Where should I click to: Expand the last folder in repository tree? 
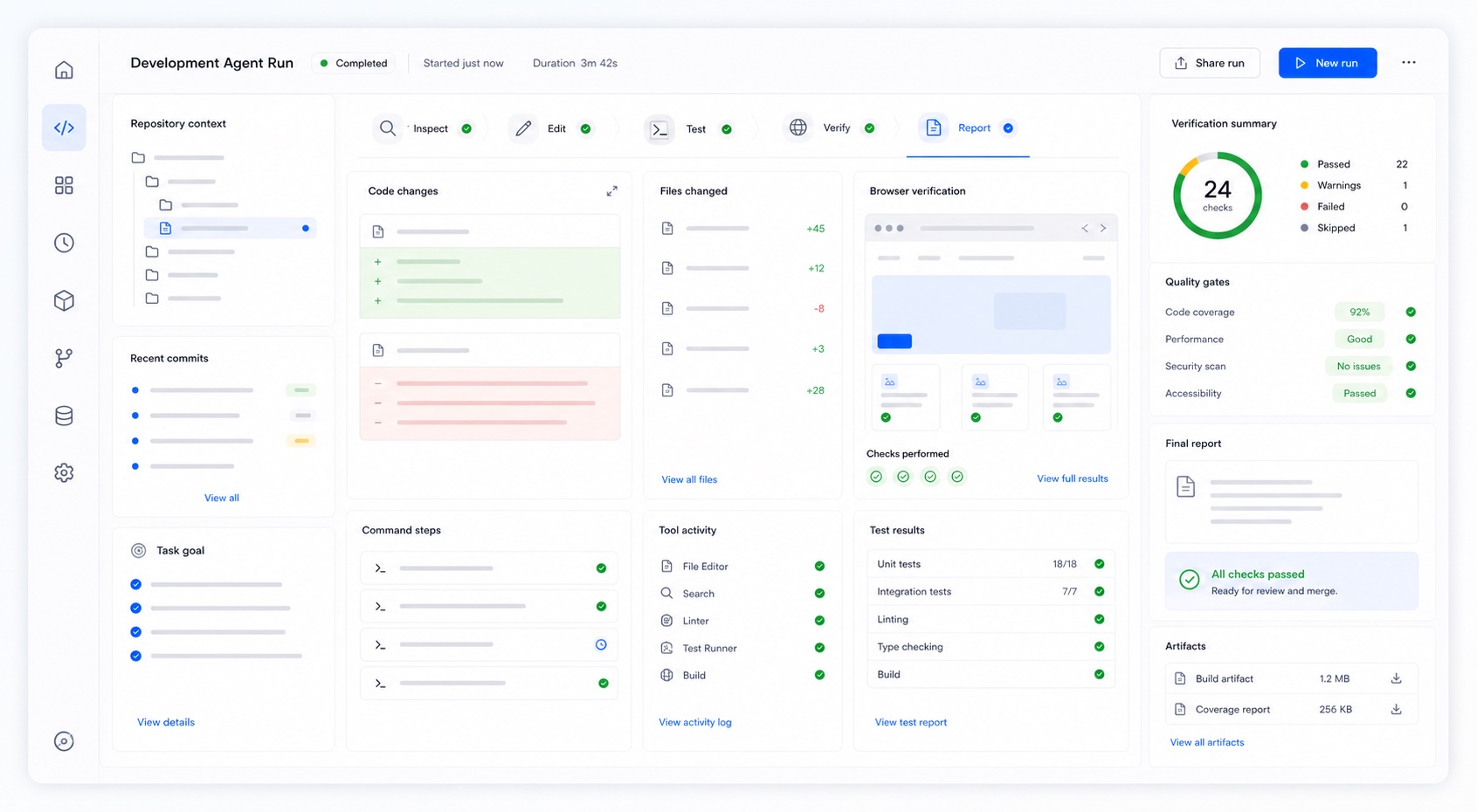click(x=152, y=299)
